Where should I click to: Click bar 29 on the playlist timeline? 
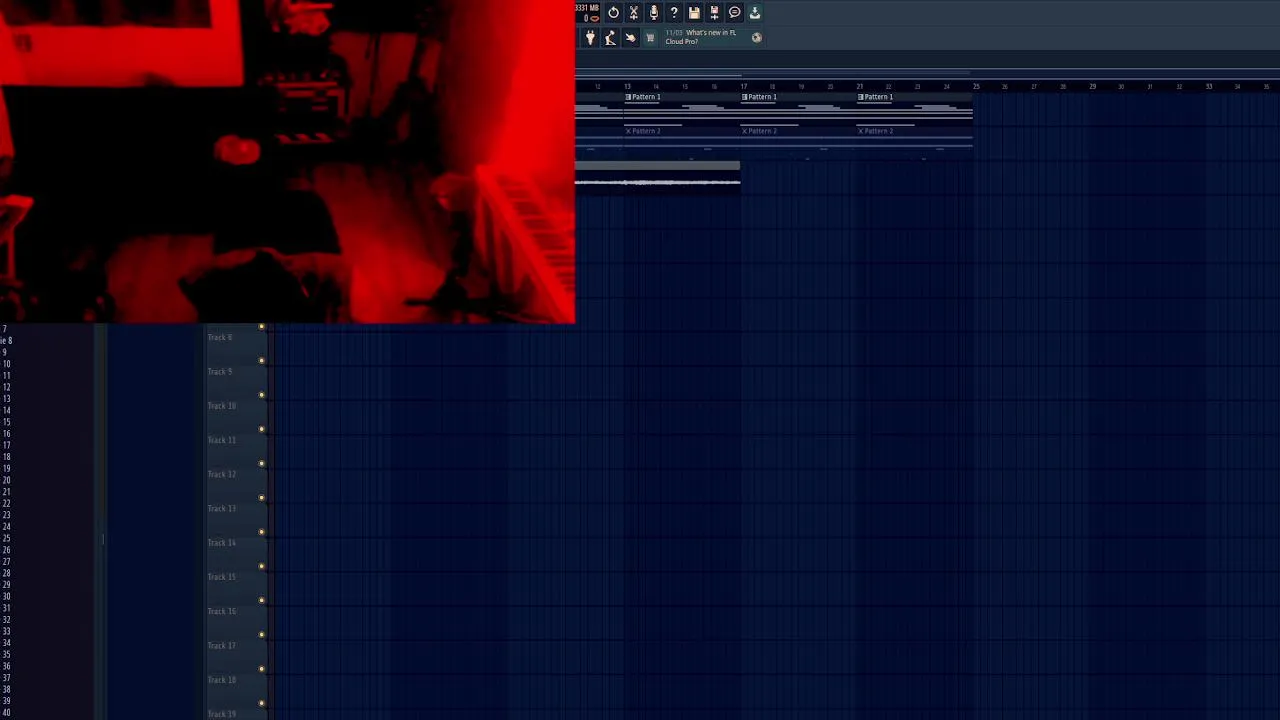point(1092,87)
